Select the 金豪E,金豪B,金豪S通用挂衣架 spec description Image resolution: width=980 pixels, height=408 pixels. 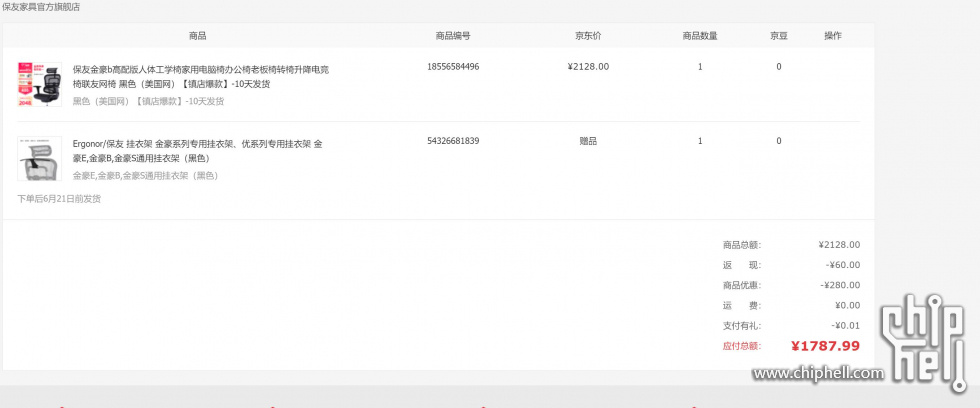click(x=145, y=176)
